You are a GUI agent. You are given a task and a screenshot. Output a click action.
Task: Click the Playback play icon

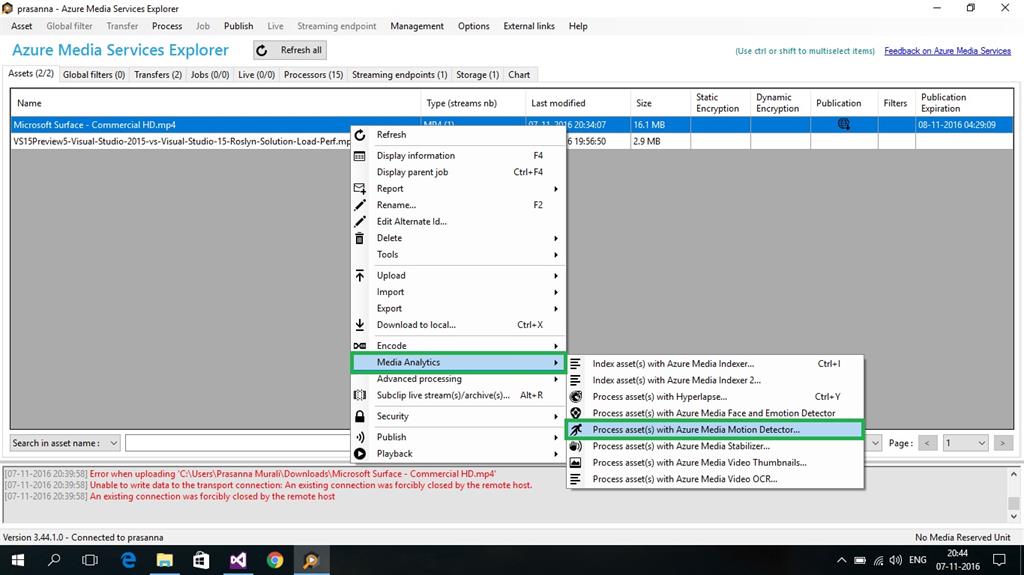[360, 454]
